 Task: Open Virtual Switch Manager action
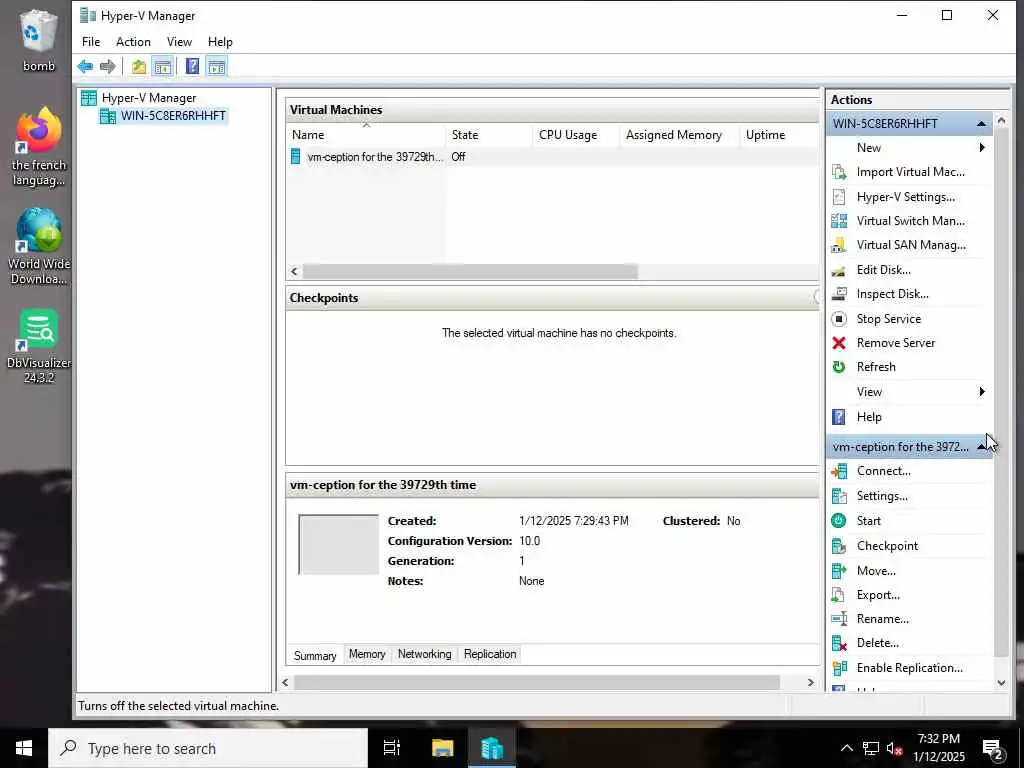(x=910, y=221)
